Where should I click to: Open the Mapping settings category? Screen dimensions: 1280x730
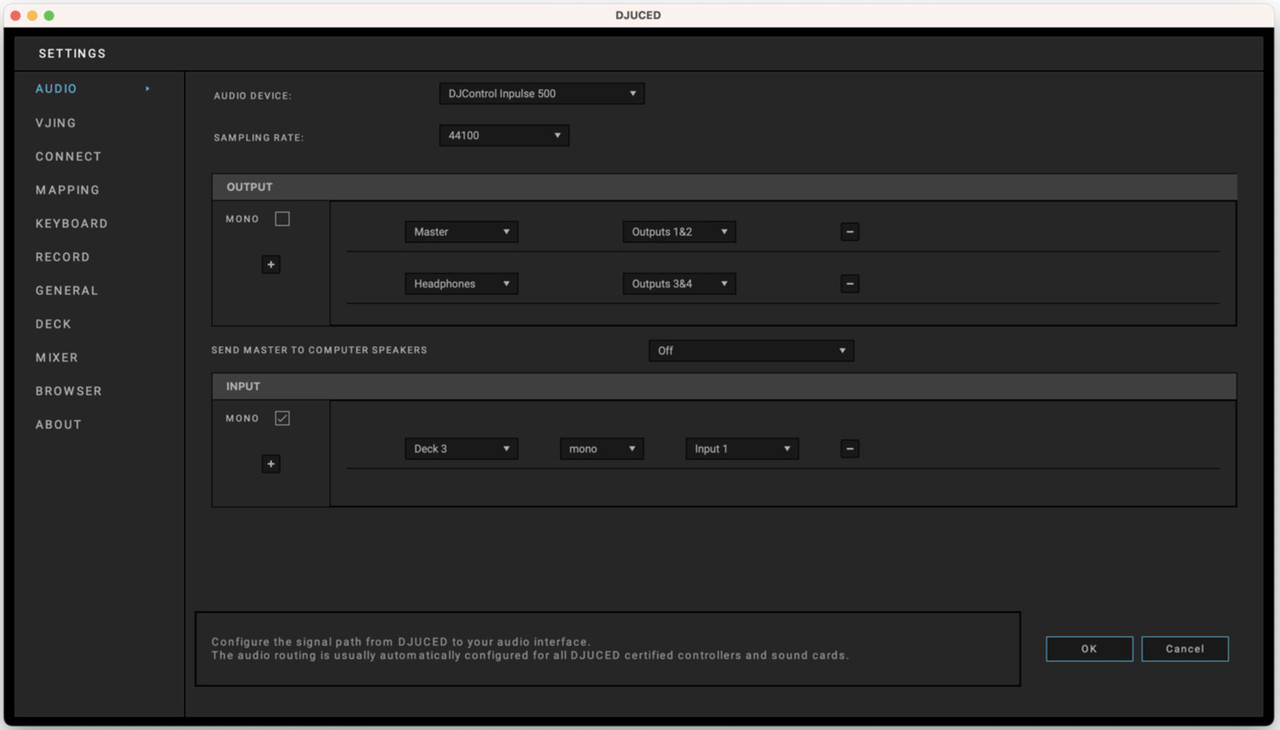(67, 190)
